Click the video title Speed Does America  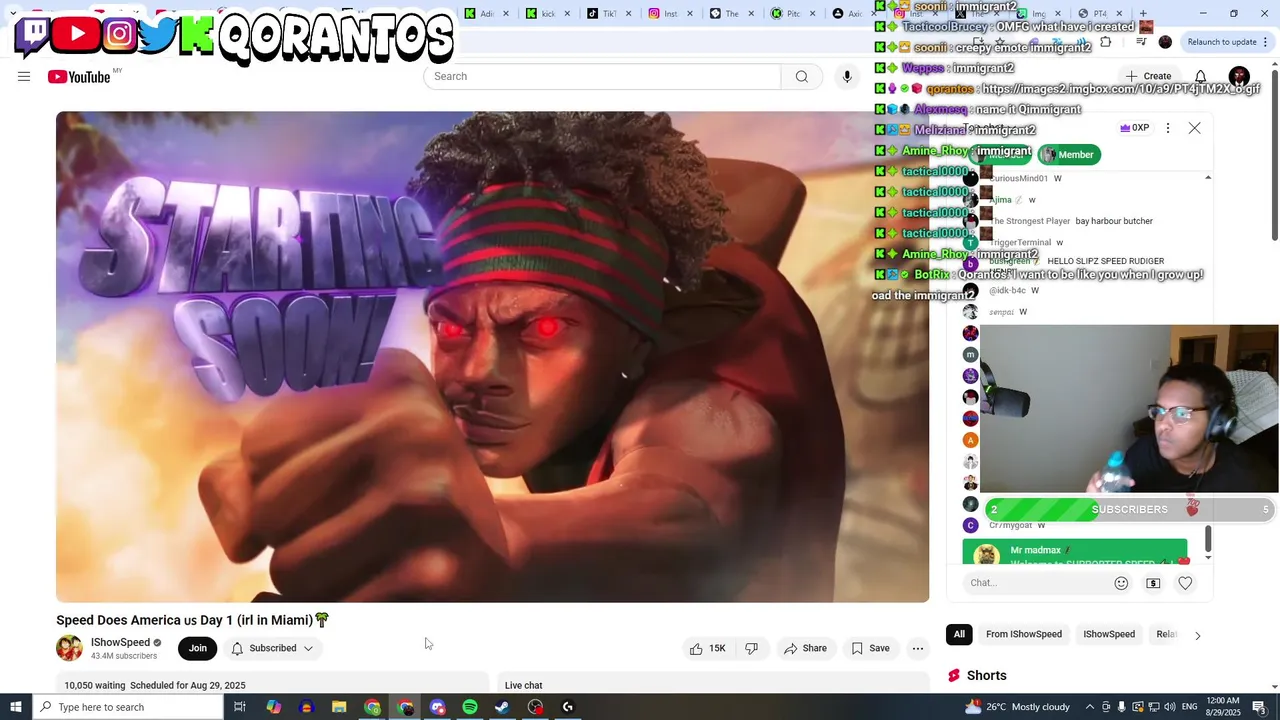(x=192, y=620)
